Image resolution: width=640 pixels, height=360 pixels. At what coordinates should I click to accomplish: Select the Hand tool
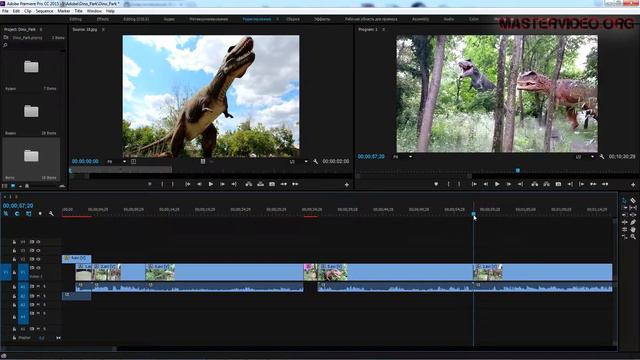tap(633, 229)
